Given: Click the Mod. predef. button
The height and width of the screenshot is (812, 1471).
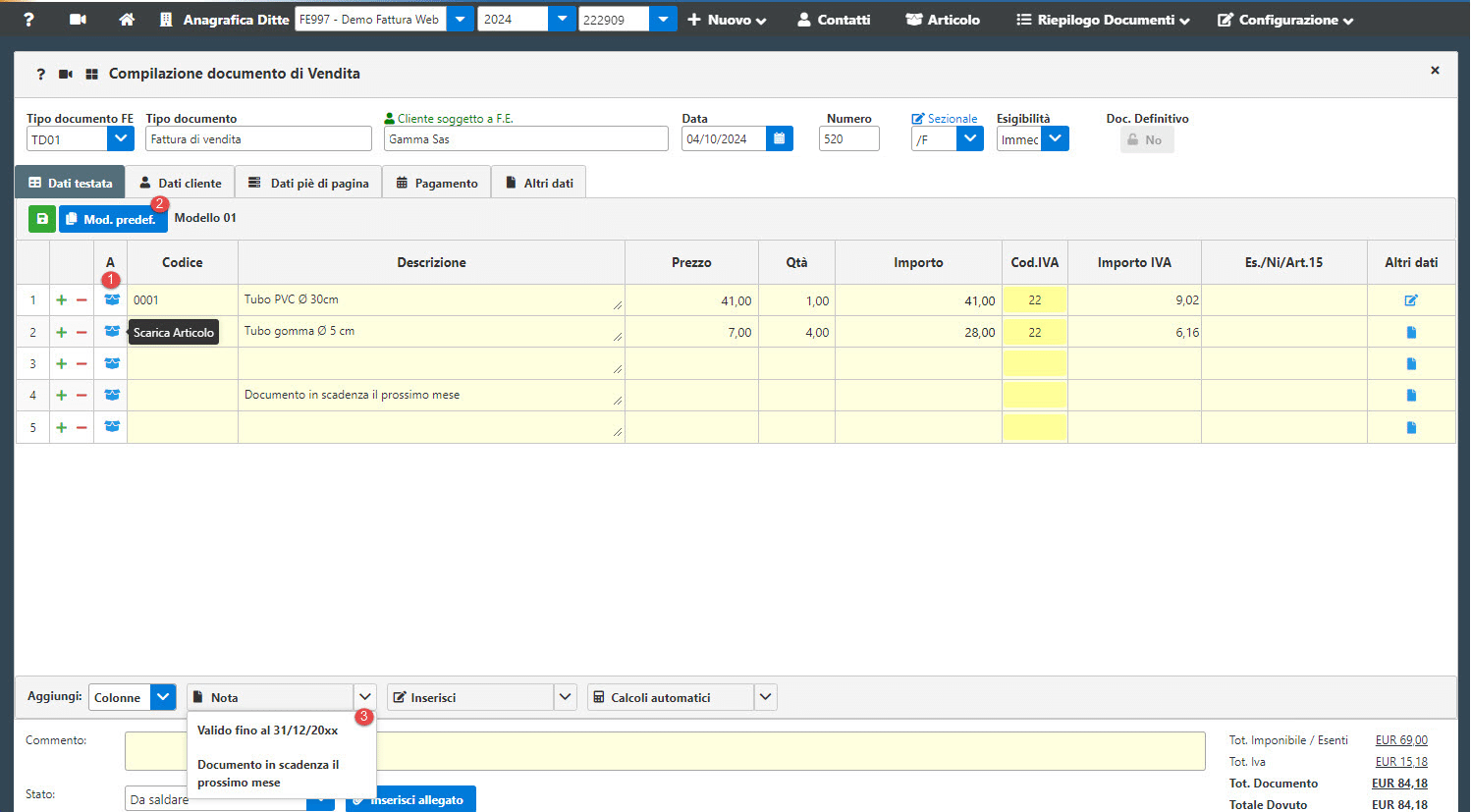Looking at the screenshot, I should (x=112, y=219).
